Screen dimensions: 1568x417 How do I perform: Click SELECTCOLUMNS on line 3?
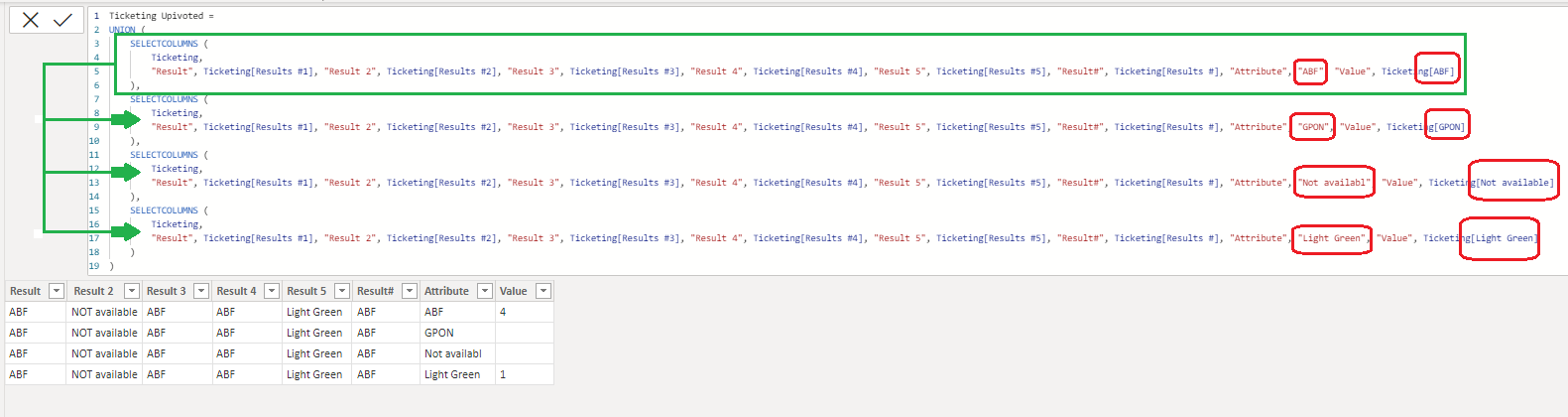coord(165,44)
